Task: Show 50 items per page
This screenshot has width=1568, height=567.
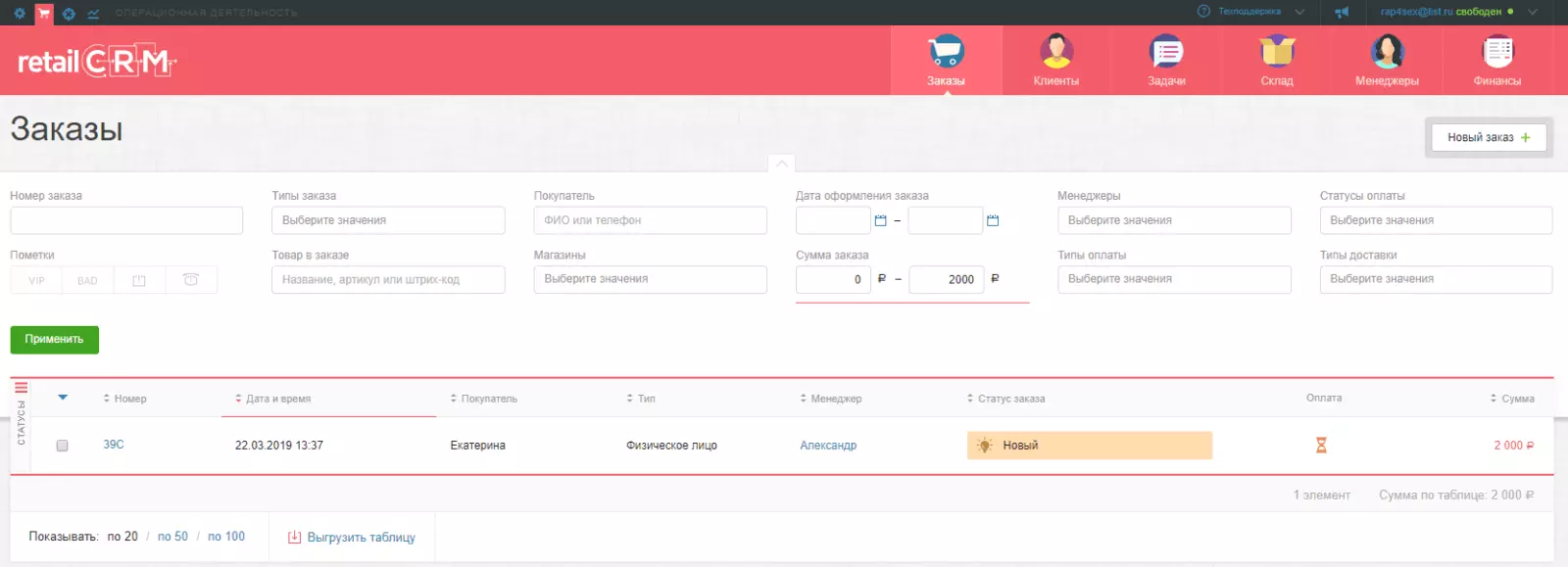Action: (x=172, y=537)
